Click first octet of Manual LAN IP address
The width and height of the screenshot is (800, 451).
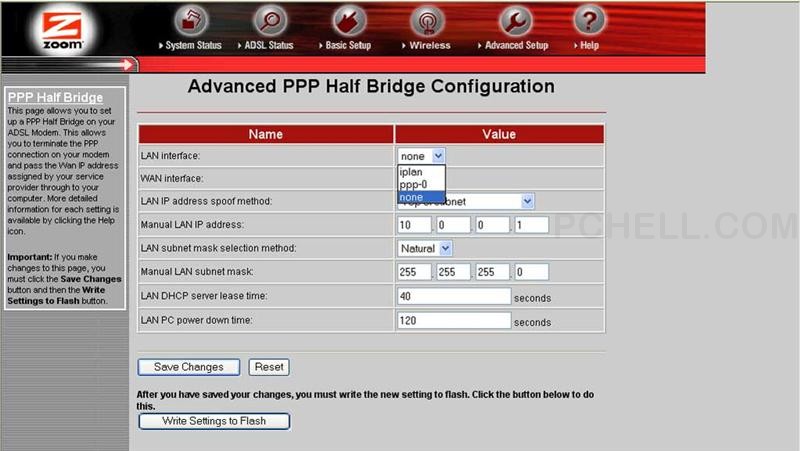pyautogui.click(x=414, y=225)
